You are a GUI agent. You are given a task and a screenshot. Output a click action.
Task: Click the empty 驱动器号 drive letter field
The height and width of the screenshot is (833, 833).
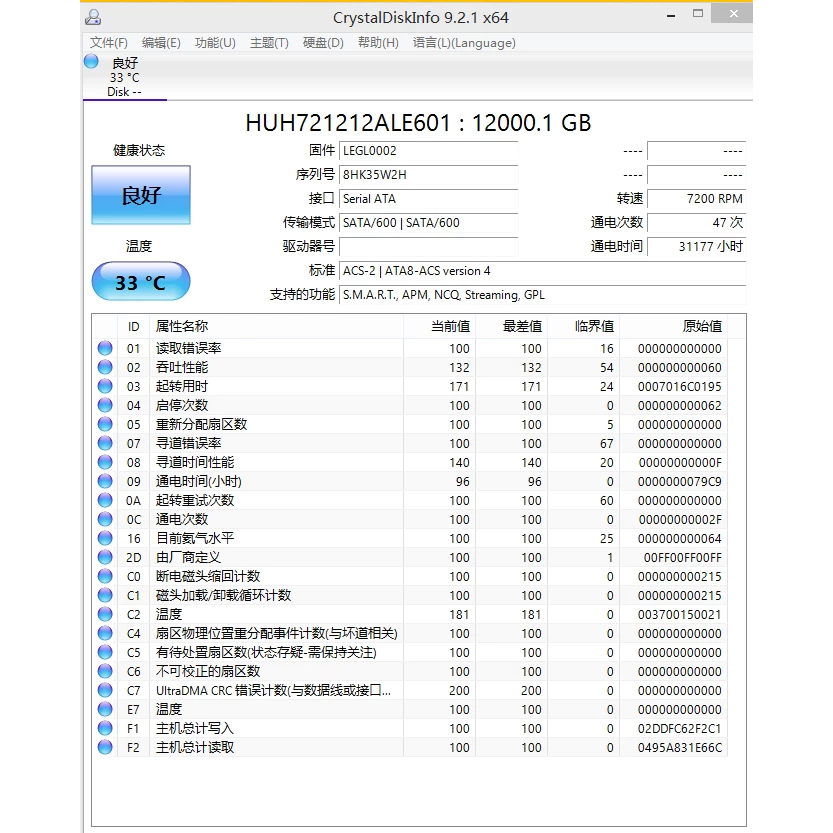coord(428,246)
